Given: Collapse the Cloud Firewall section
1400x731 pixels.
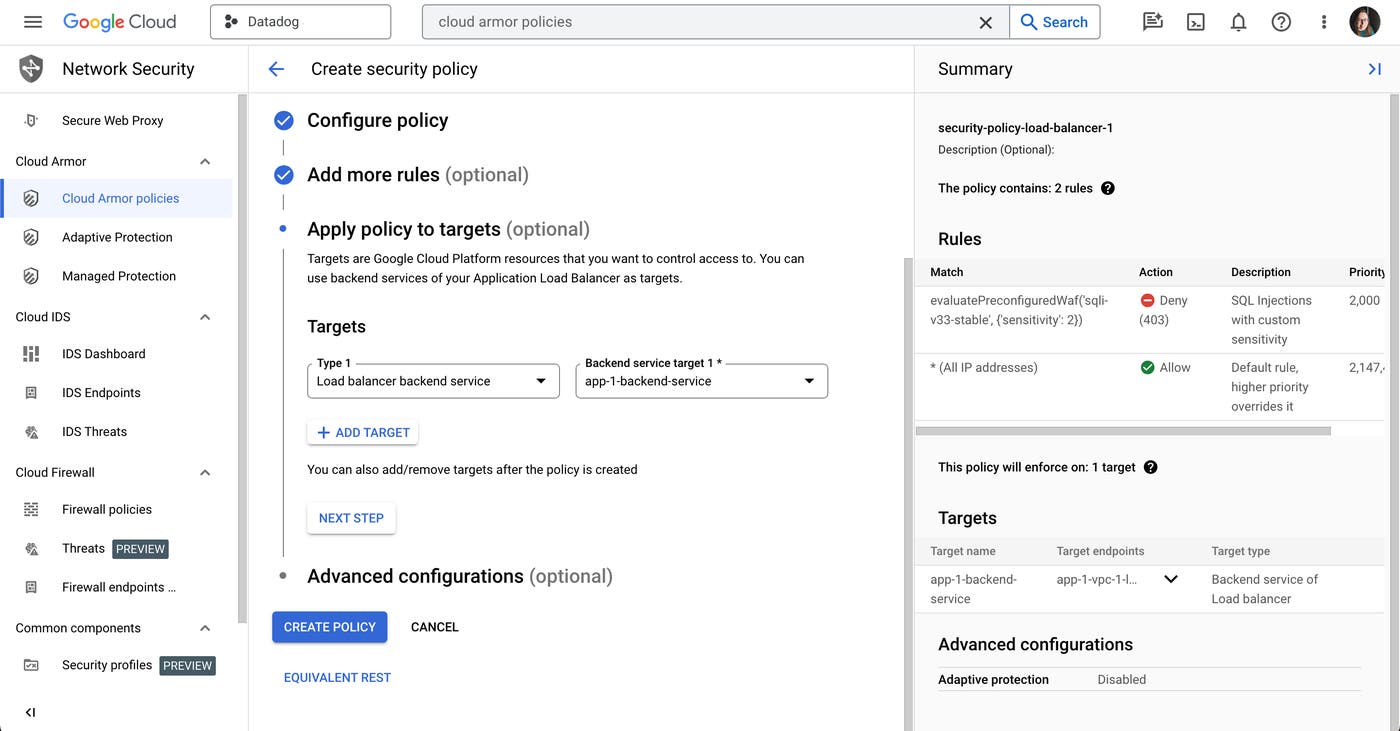Looking at the screenshot, I should (205, 472).
